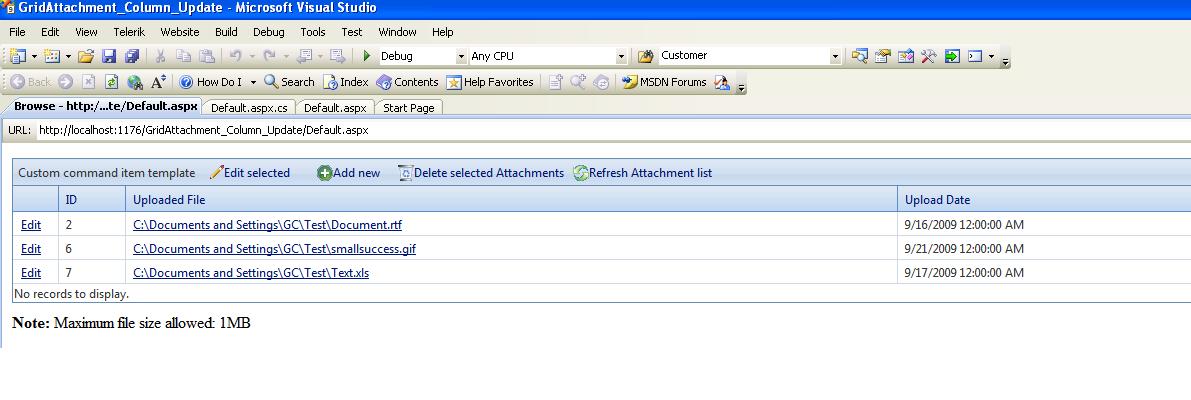Click the URL address input field
Viewport: 1191px width, 400px height.
click(x=612, y=131)
